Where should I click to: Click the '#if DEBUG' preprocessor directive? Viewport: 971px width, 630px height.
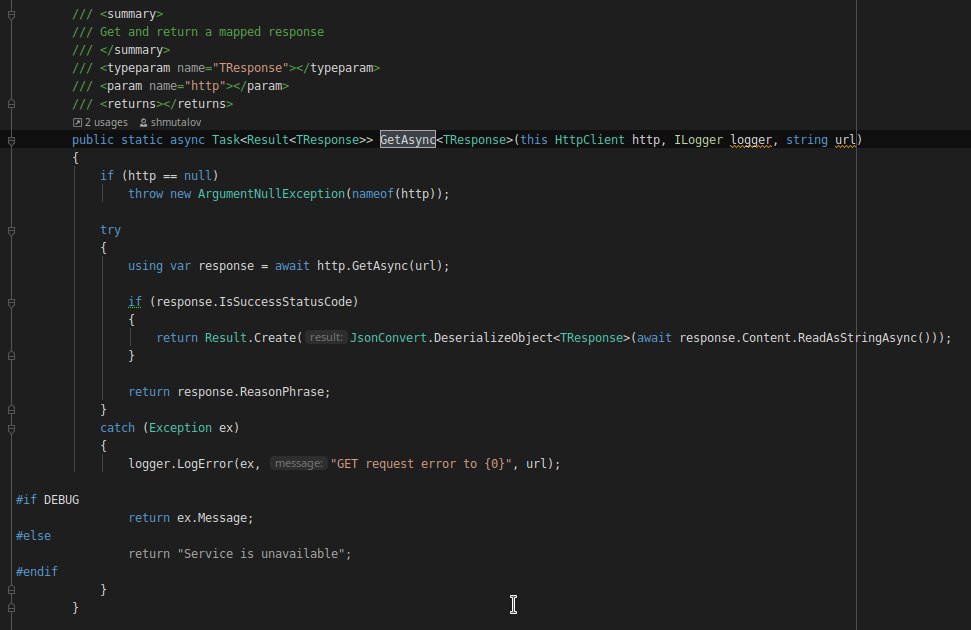(x=47, y=499)
